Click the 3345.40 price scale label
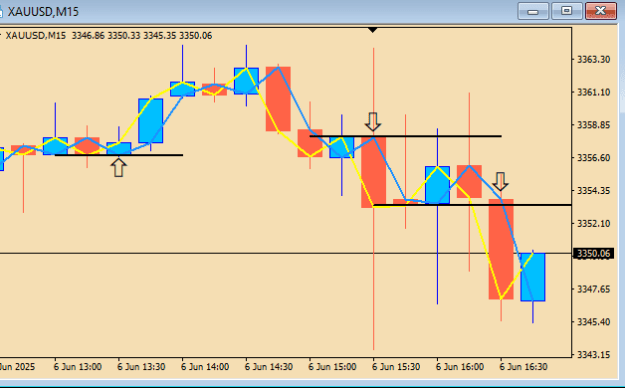 (x=594, y=321)
